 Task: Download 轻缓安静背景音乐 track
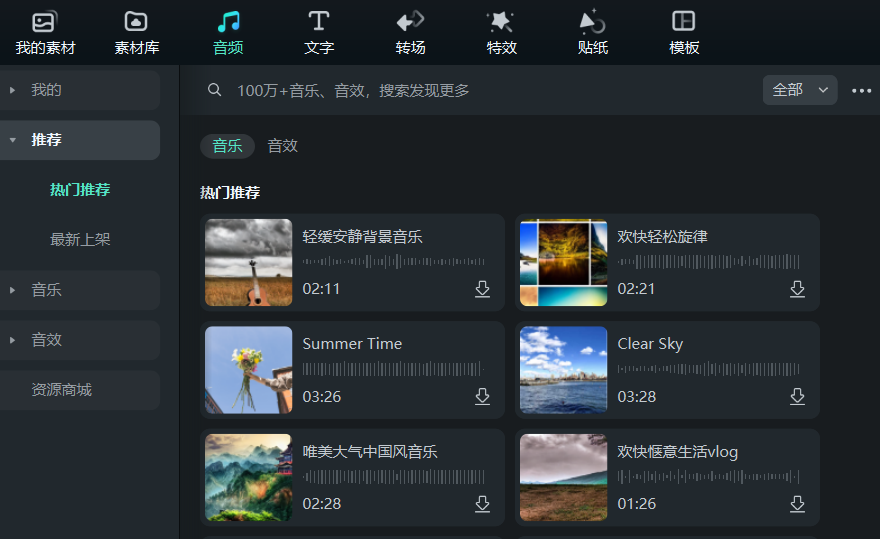[x=483, y=289]
